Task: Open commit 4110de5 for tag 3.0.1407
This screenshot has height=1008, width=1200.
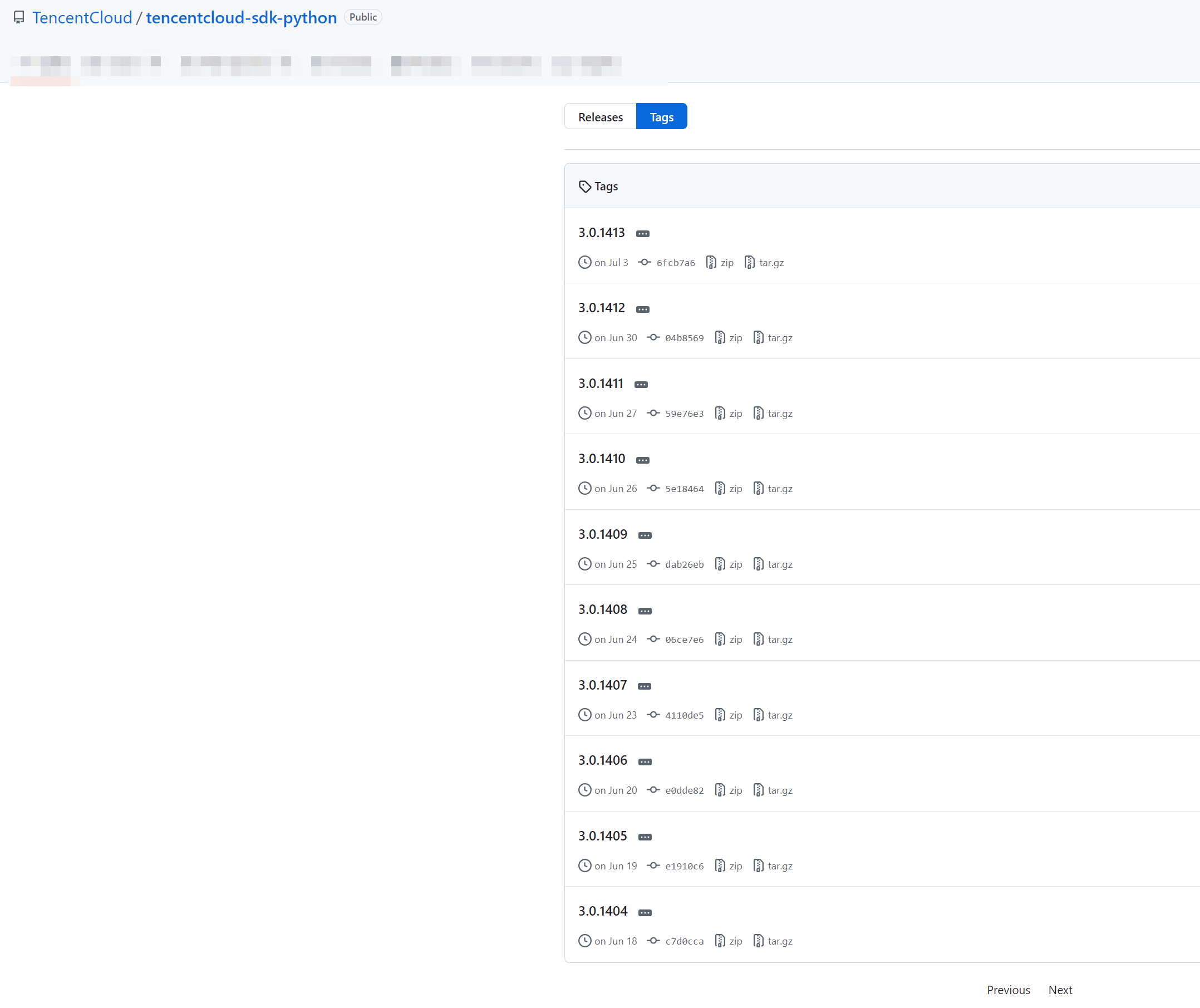Action: tap(683, 715)
